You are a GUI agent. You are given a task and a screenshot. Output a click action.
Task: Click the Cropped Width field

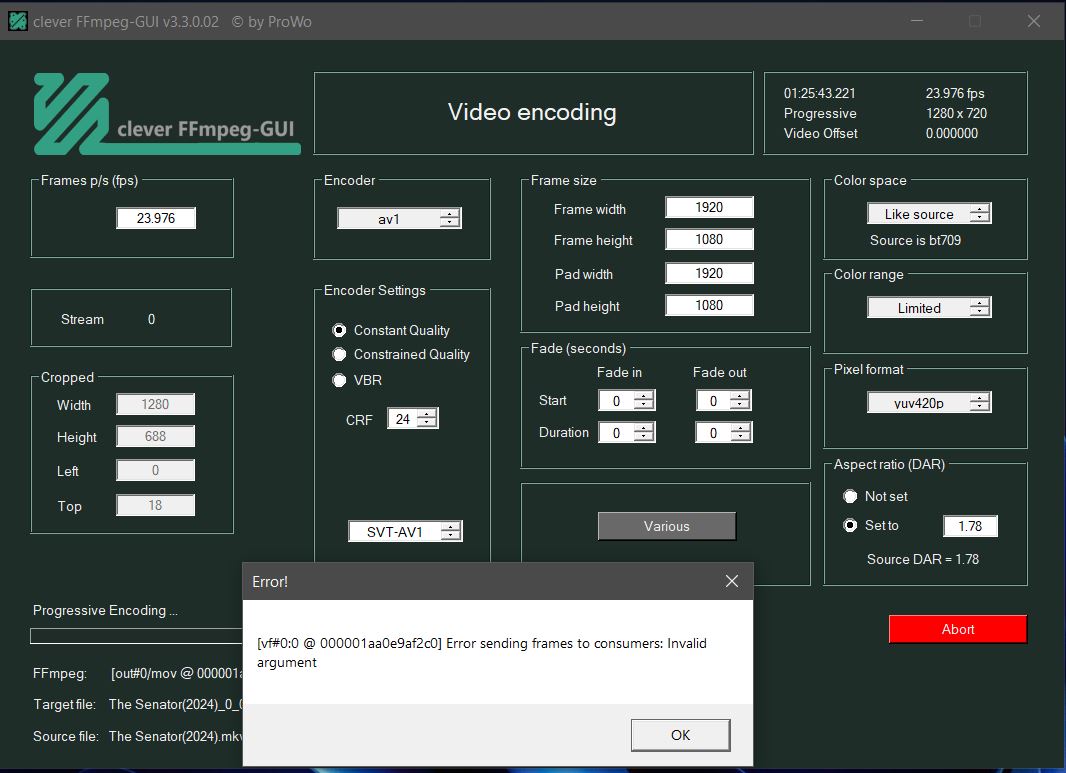click(155, 405)
